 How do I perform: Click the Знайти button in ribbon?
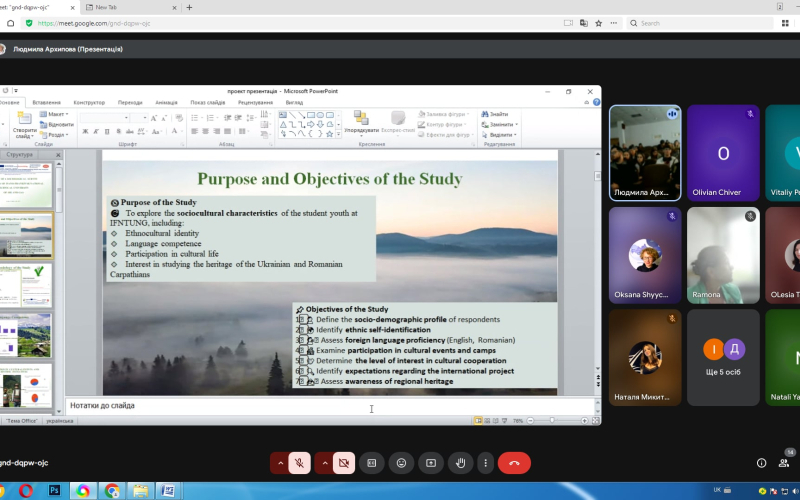[x=495, y=114]
